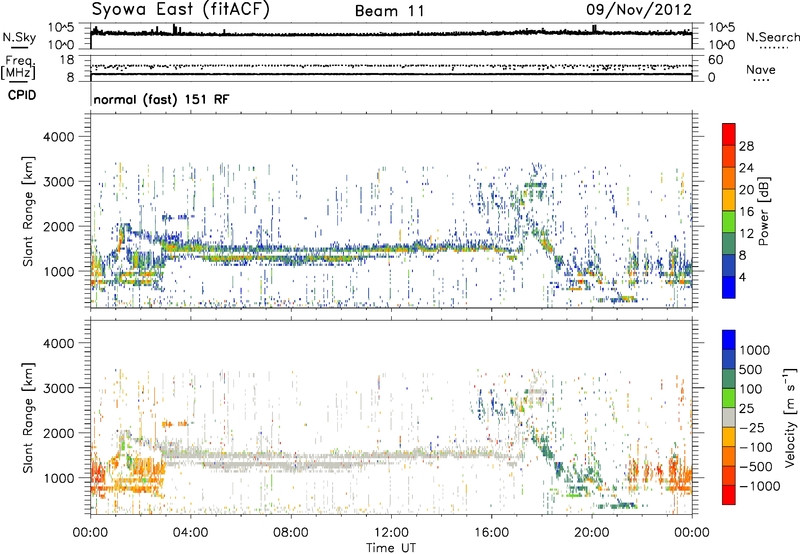Image resolution: width=800 pixels, height=554 pixels.
Task: Click the '20:00' time axis tick label
Action: (x=591, y=533)
